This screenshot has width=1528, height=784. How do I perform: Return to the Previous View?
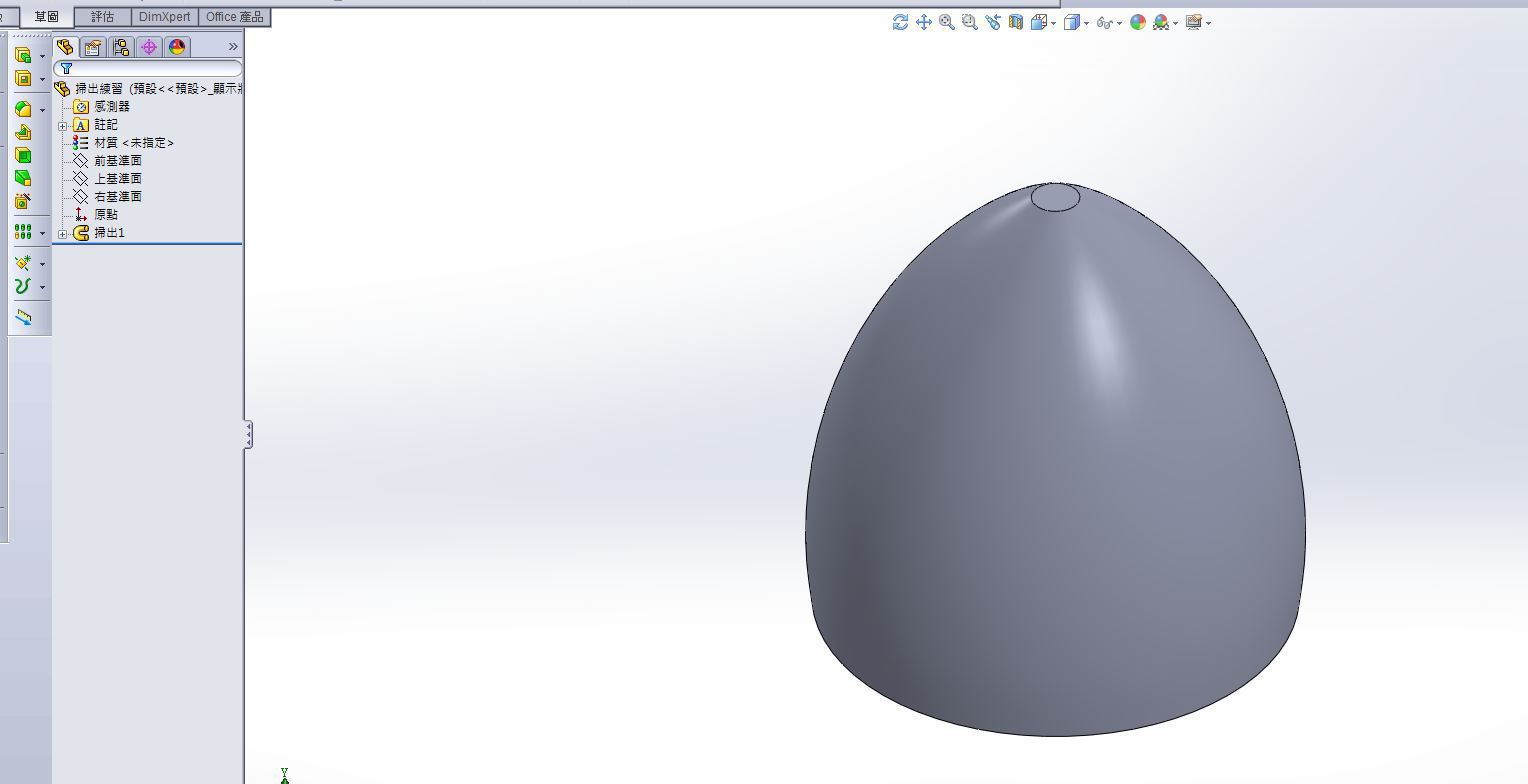click(x=992, y=22)
